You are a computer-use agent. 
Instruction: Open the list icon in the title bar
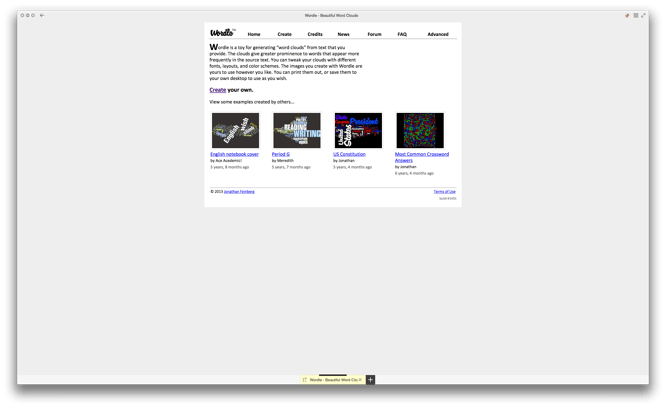coord(636,15)
